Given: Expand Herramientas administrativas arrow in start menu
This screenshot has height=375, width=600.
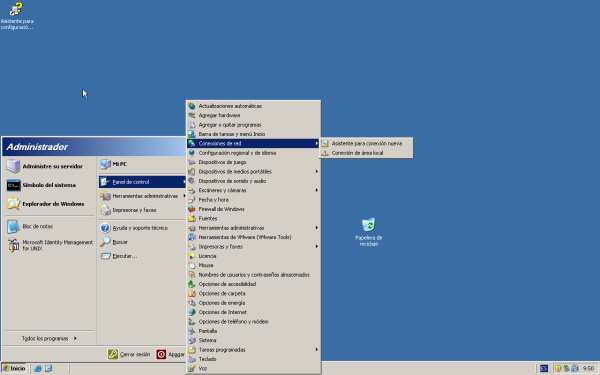Looking at the screenshot, I should click(184, 196).
